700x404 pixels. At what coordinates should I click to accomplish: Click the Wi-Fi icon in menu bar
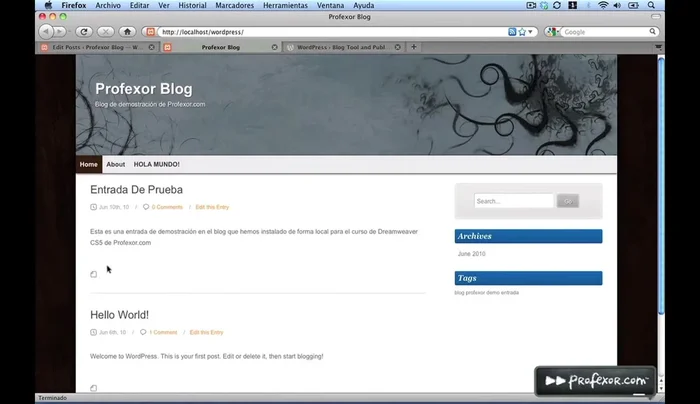(603, 5)
